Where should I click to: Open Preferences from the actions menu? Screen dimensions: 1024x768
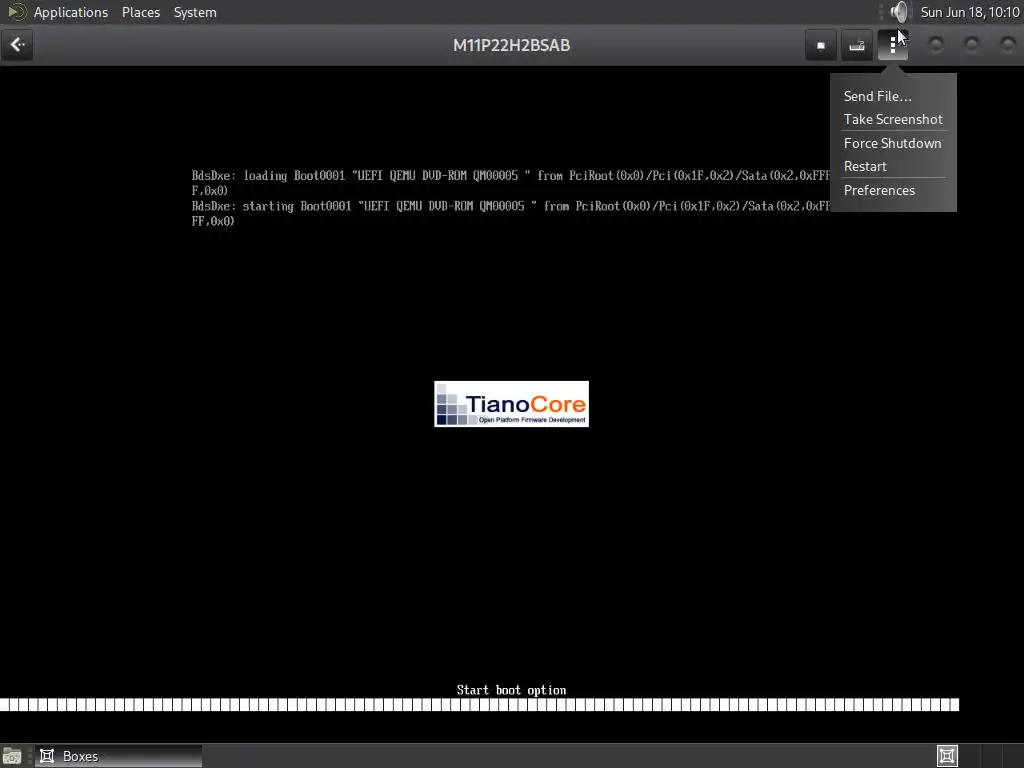pyautogui.click(x=879, y=190)
